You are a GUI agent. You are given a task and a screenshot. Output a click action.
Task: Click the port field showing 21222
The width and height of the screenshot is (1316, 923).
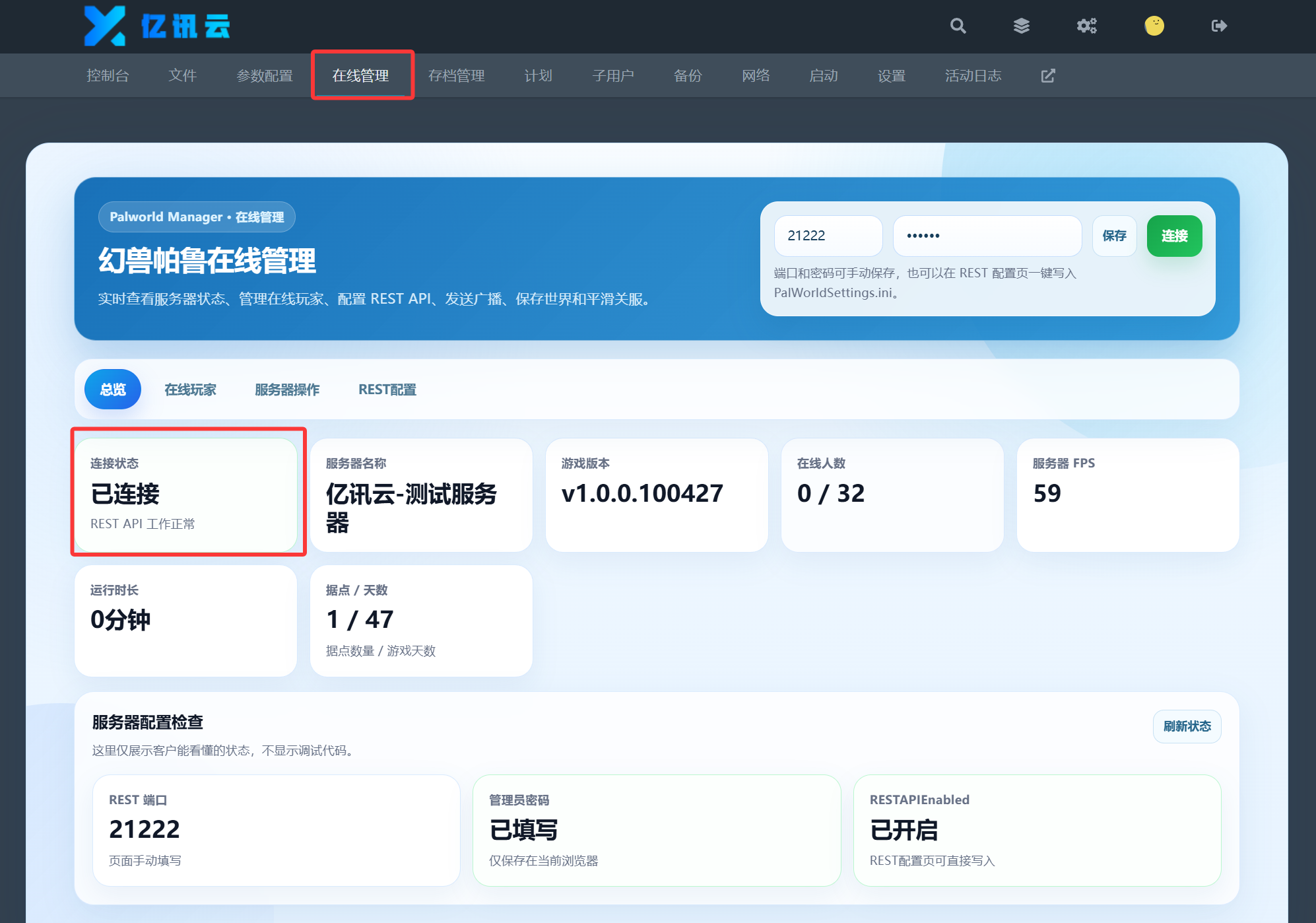pos(828,236)
